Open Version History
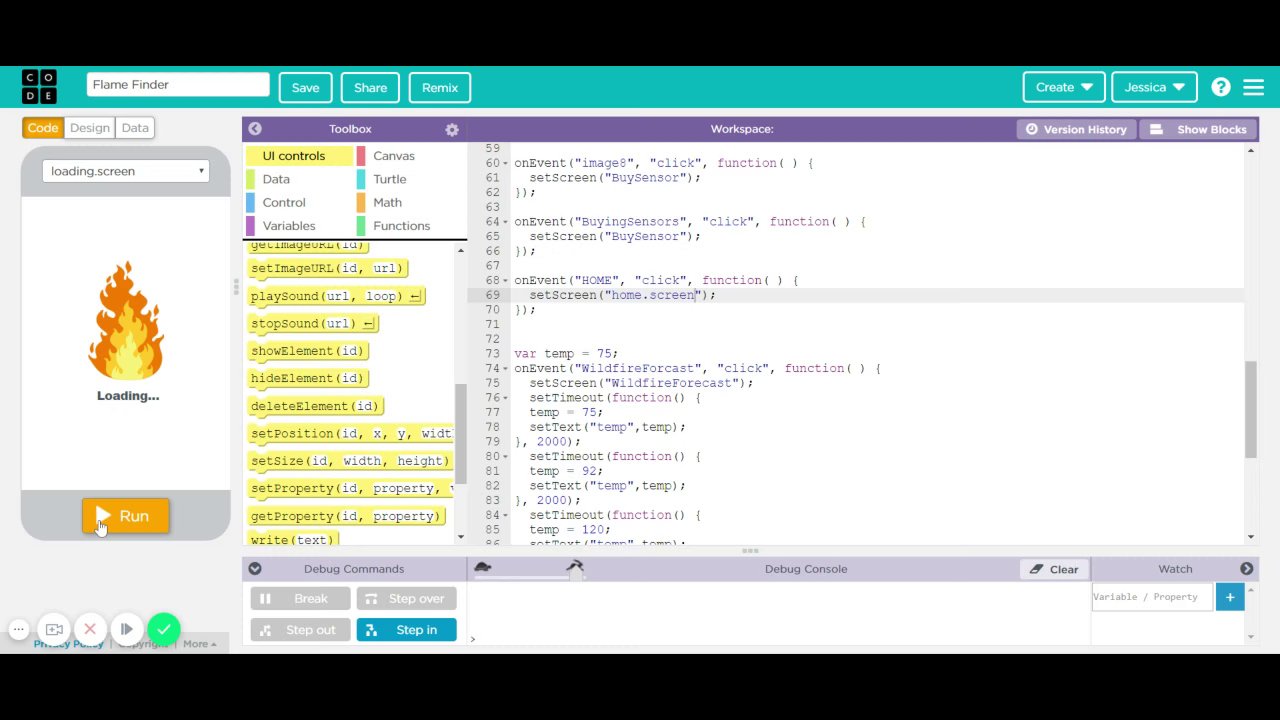 [1076, 129]
